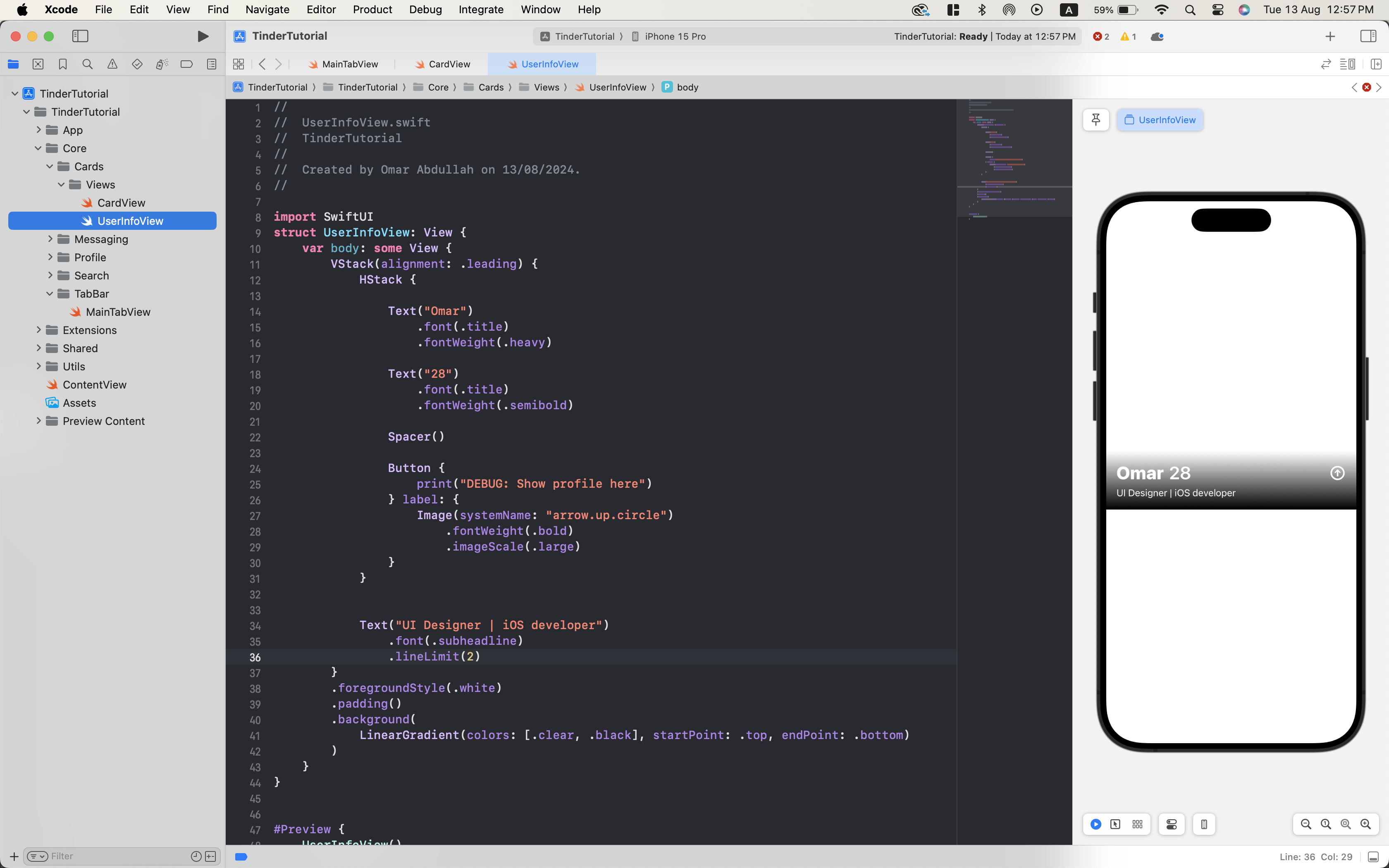The image size is (1389, 868).
Task: Expand the Extensions folder
Action: [x=38, y=330]
